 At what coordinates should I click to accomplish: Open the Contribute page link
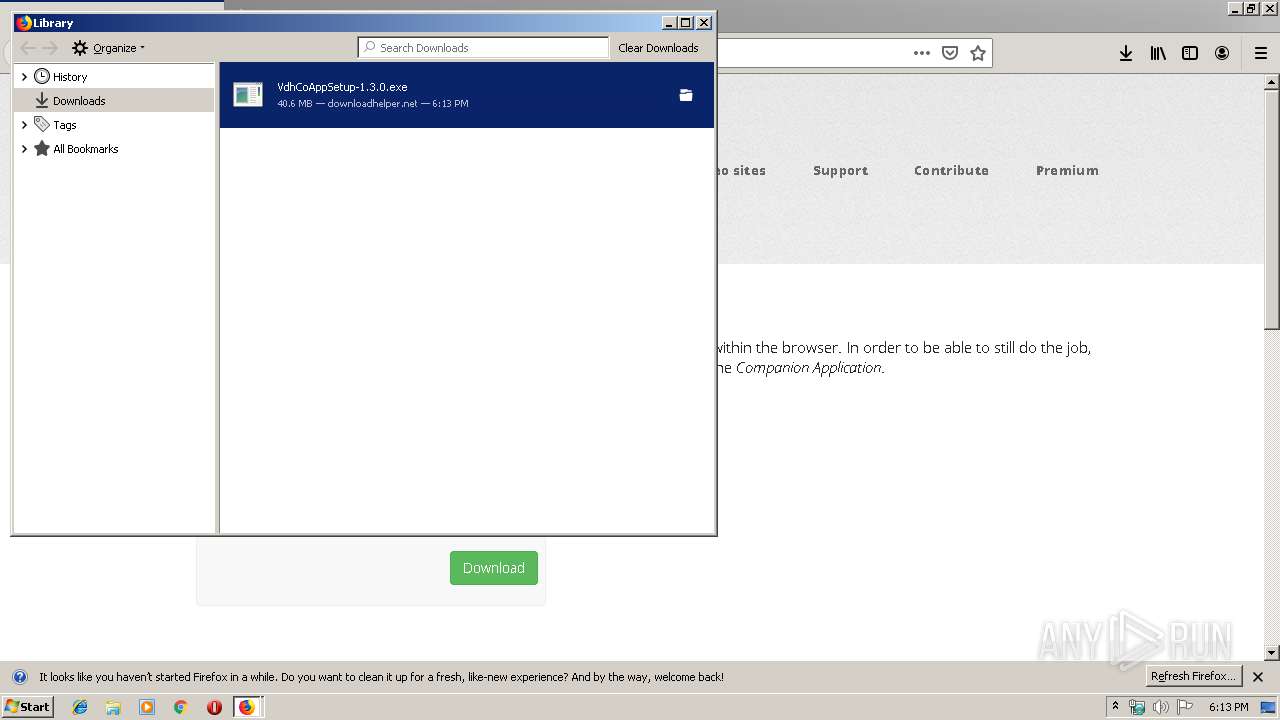(951, 170)
